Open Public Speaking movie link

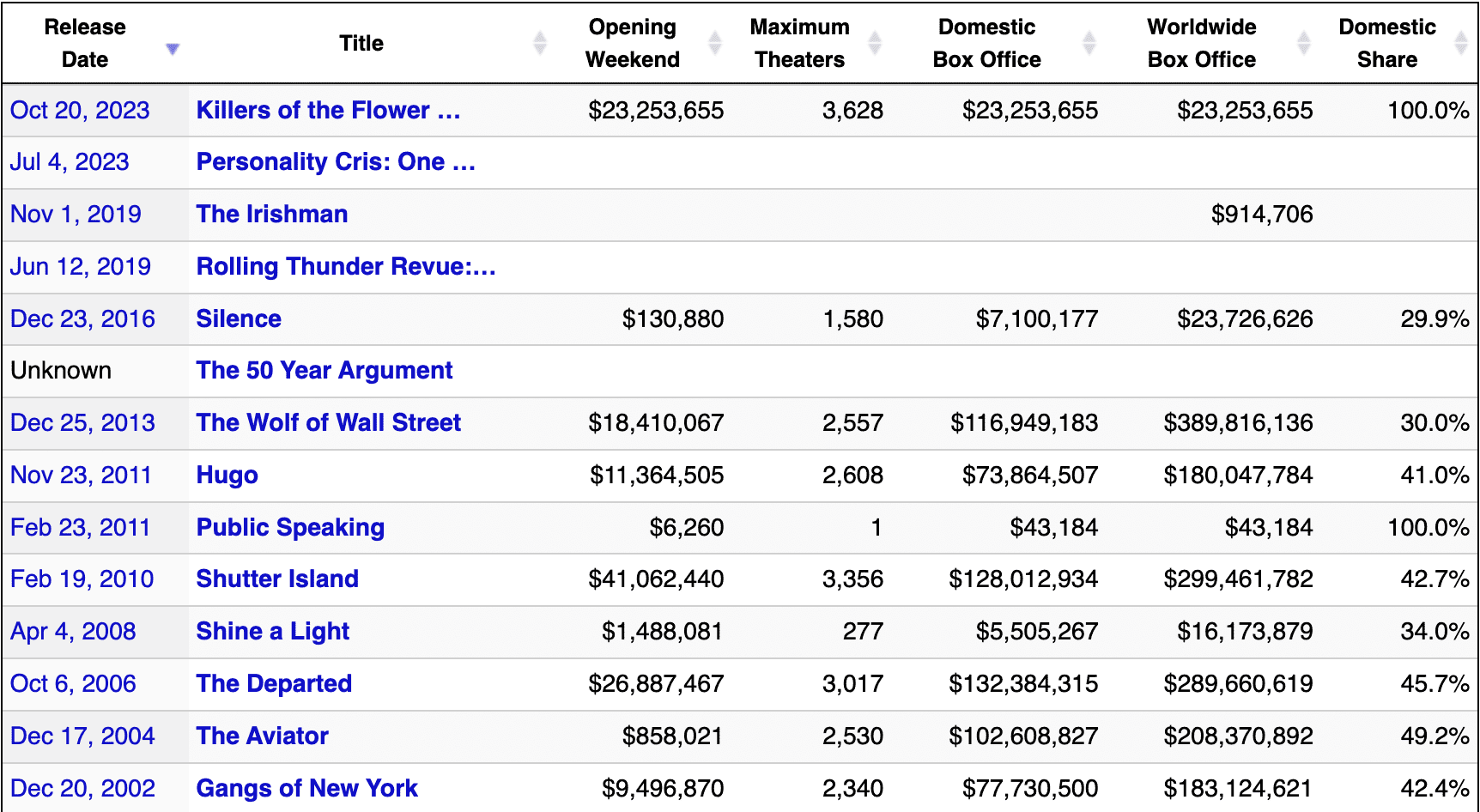[290, 527]
